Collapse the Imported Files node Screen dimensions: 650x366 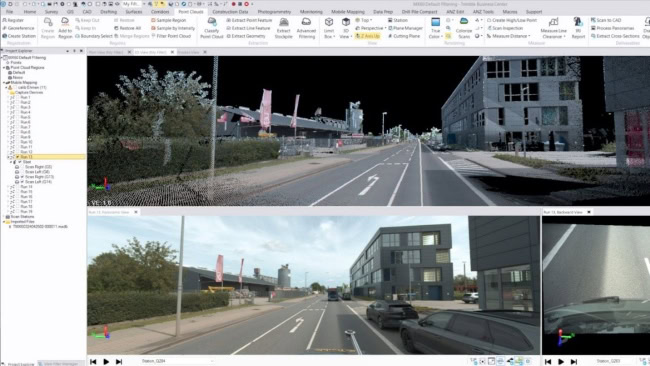(x=4, y=222)
